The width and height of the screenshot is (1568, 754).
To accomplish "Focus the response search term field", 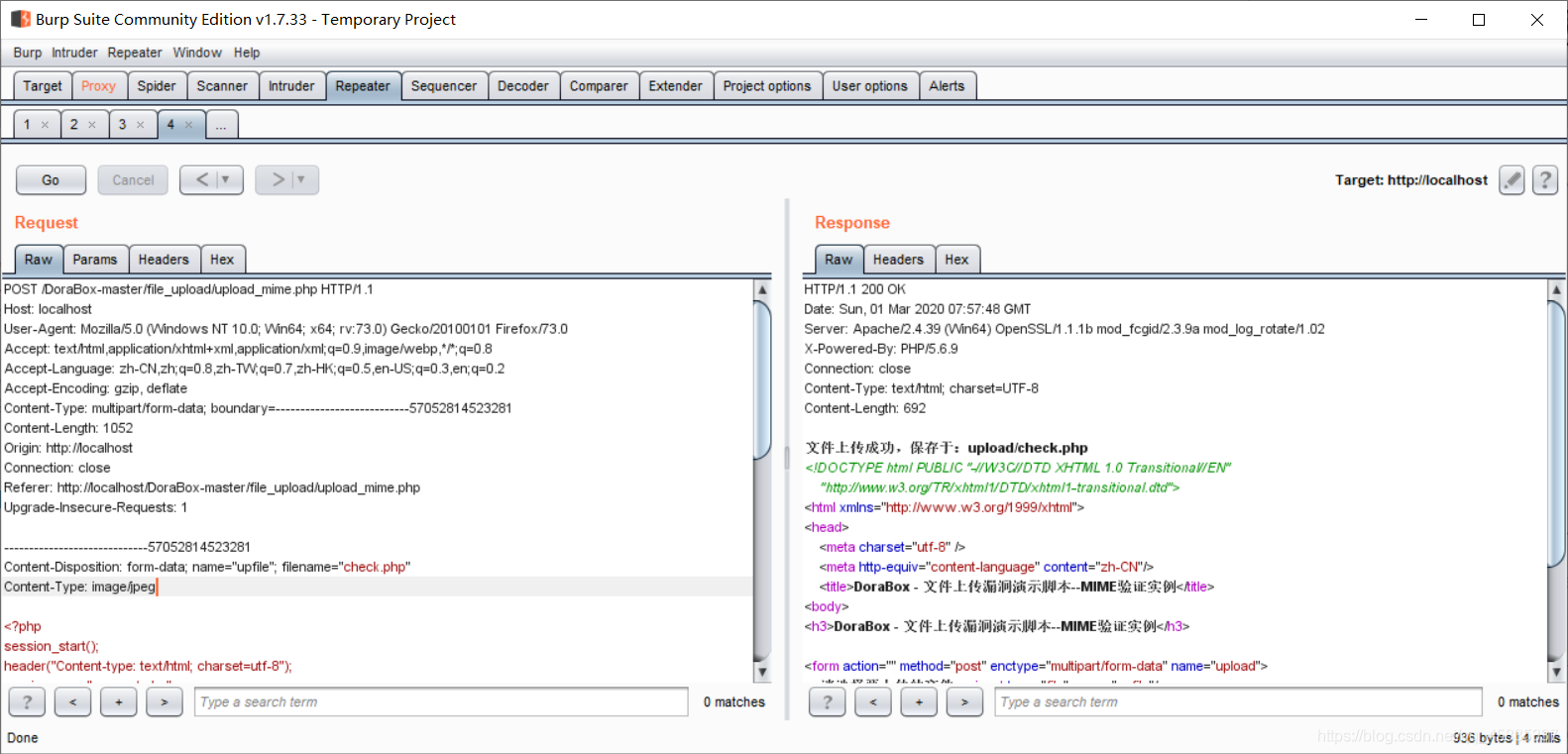I will coord(1238,701).
